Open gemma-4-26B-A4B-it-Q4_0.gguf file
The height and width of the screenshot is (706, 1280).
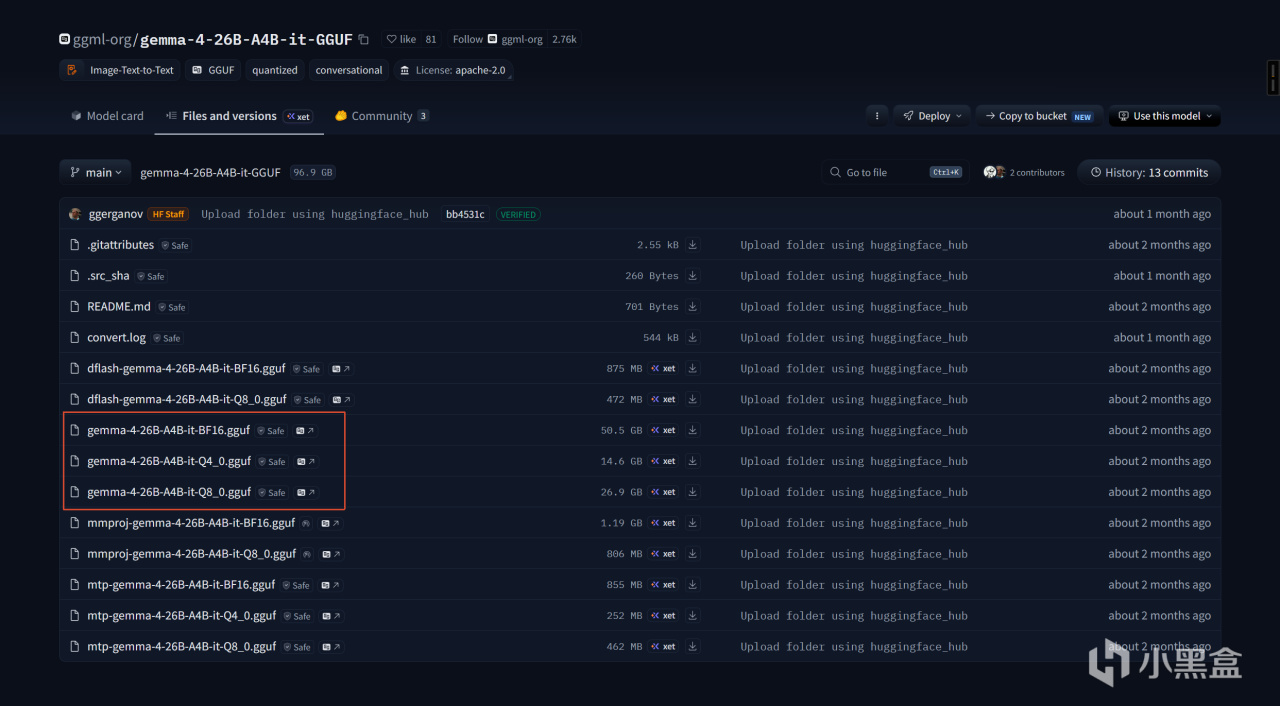[x=169, y=461]
